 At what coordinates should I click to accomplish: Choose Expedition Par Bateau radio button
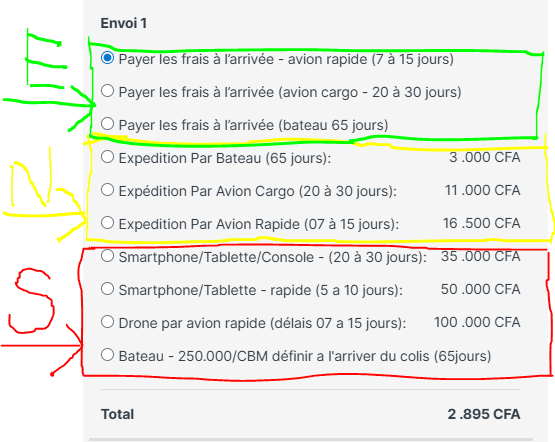107,157
